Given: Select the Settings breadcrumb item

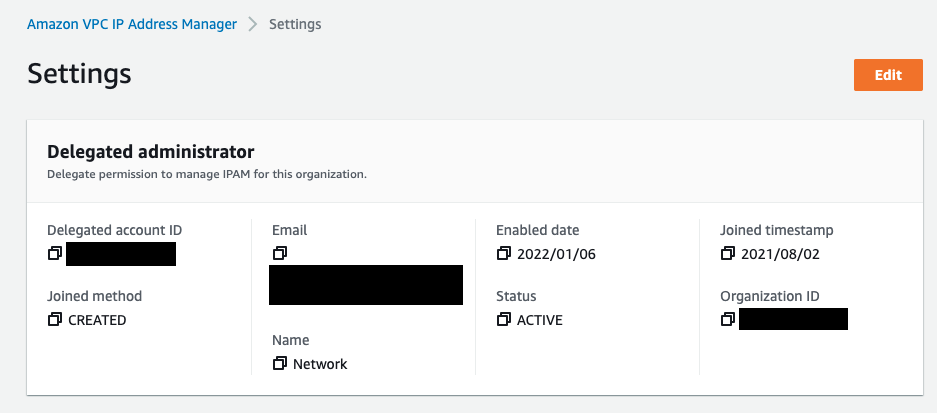Looking at the screenshot, I should [295, 25].
